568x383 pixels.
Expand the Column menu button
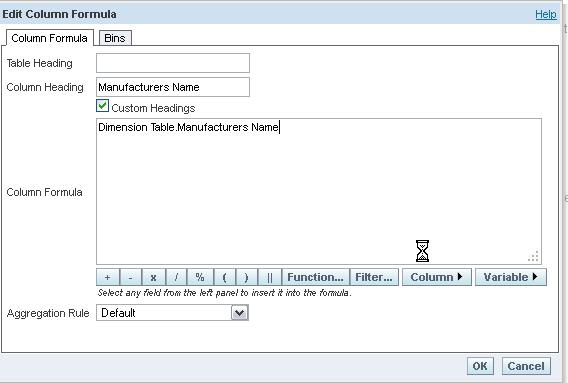click(437, 277)
